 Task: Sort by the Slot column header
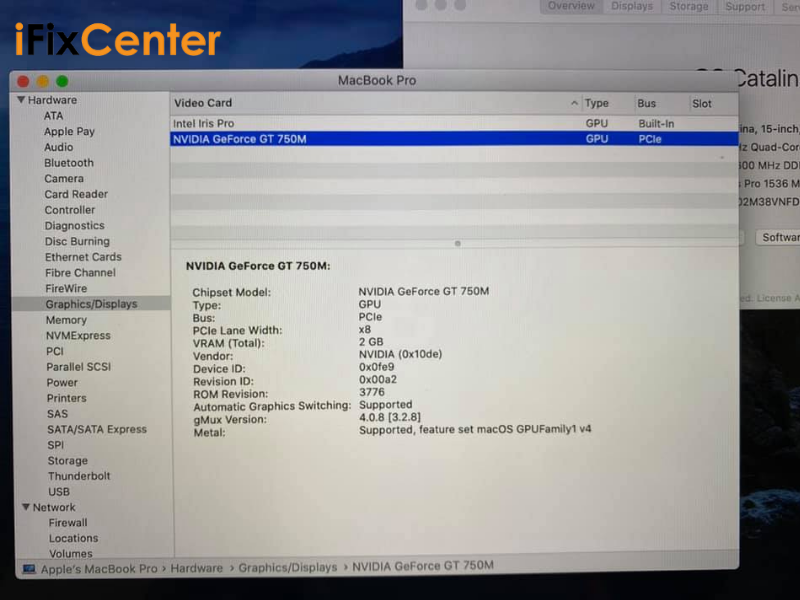[x=702, y=104]
